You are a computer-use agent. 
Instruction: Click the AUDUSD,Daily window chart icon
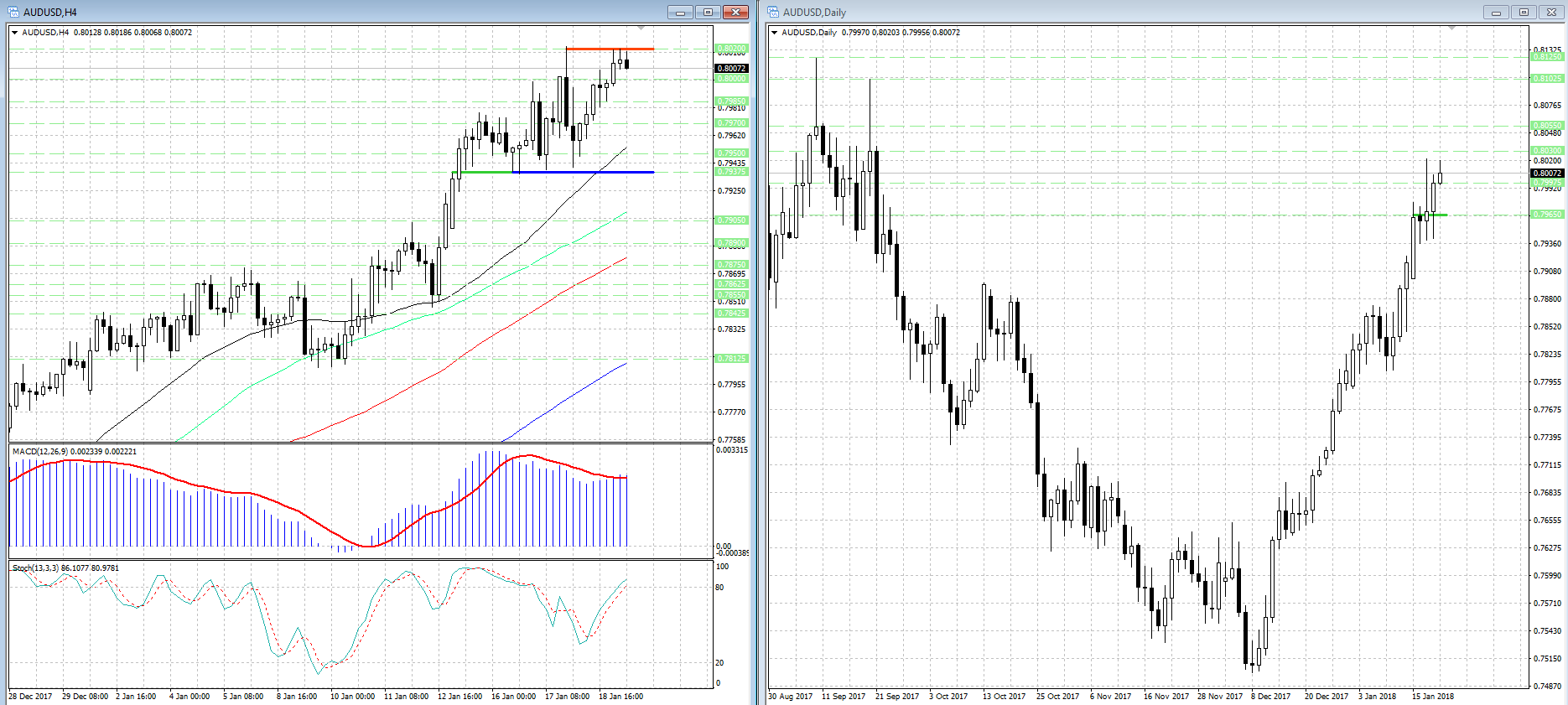pyautogui.click(x=773, y=12)
